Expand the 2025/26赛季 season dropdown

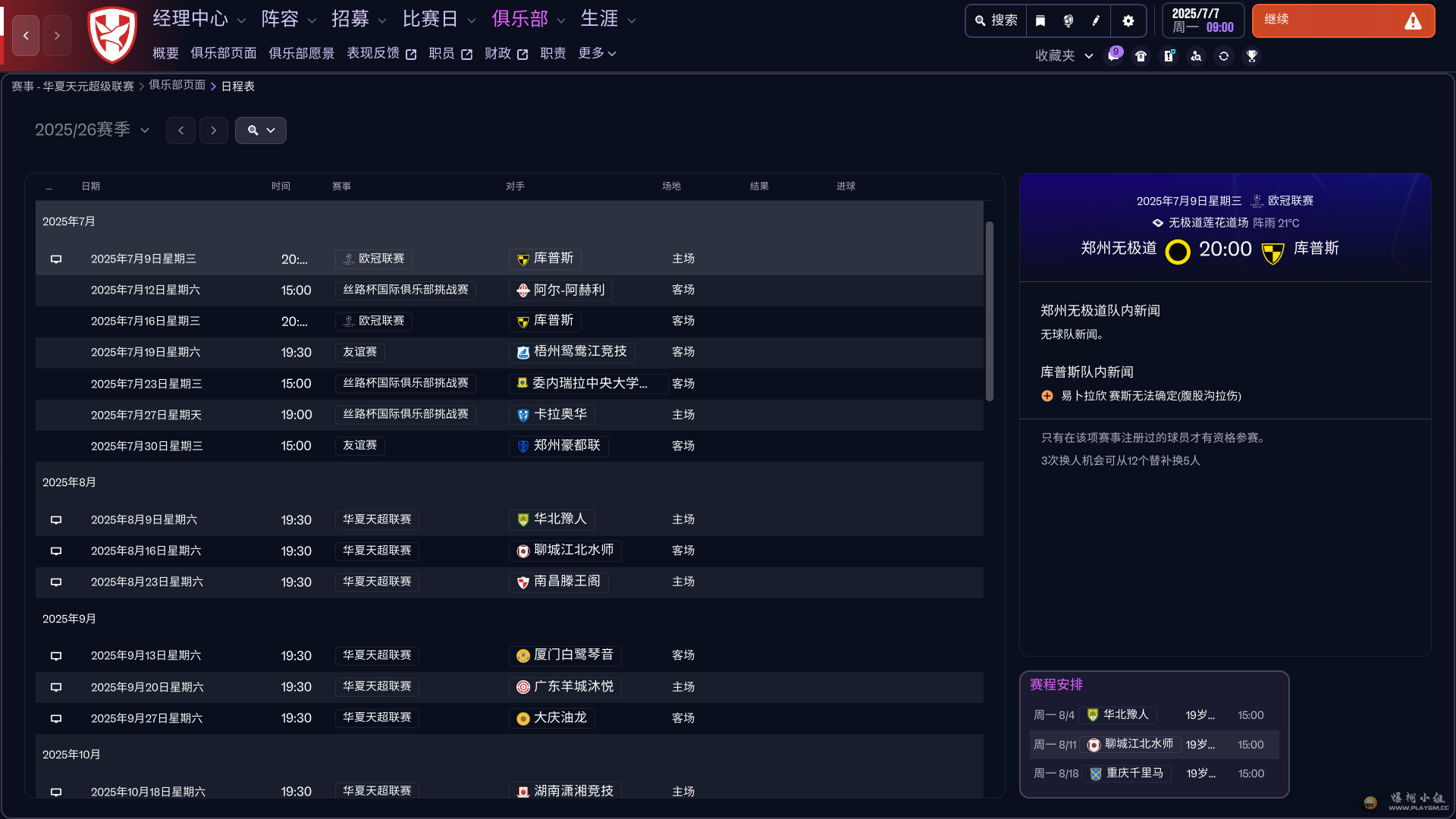pos(92,130)
